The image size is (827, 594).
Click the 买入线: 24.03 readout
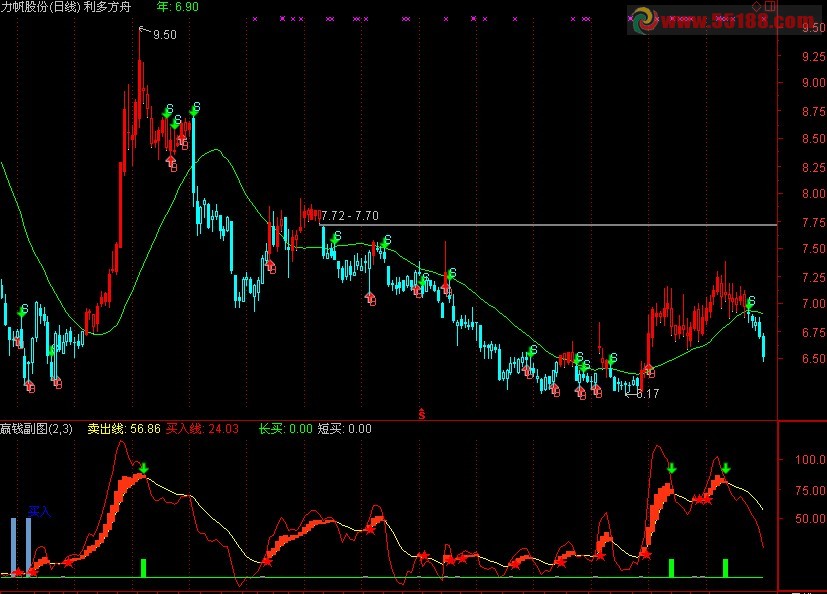(203, 429)
